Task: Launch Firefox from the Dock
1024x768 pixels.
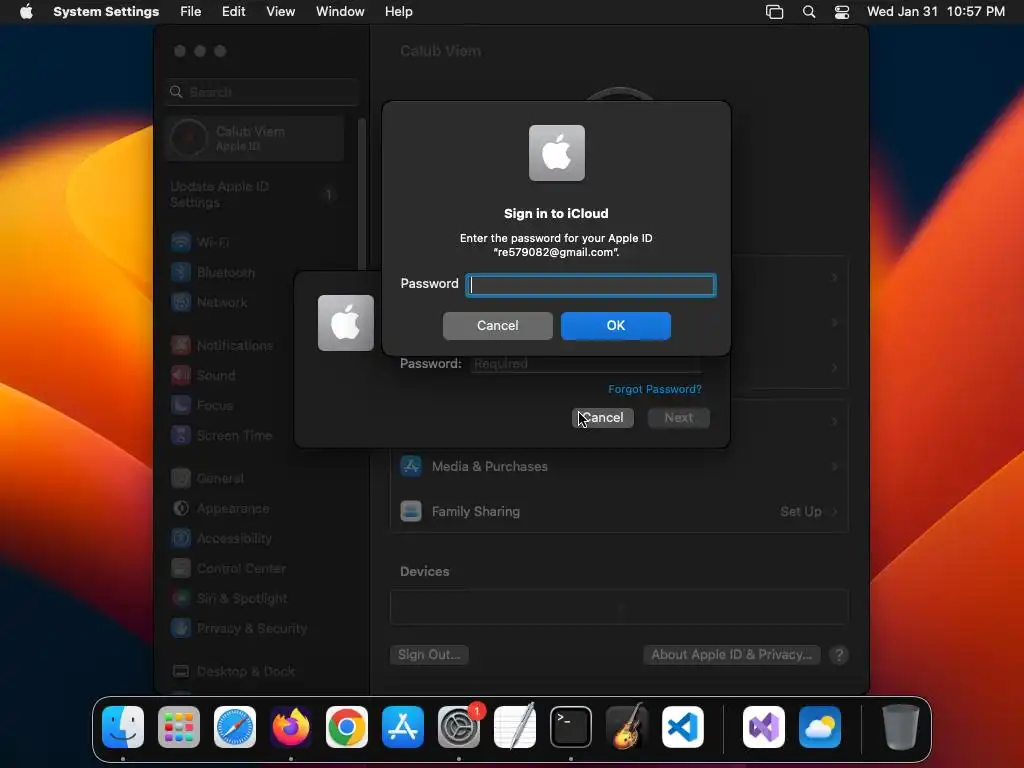Action: [x=291, y=727]
